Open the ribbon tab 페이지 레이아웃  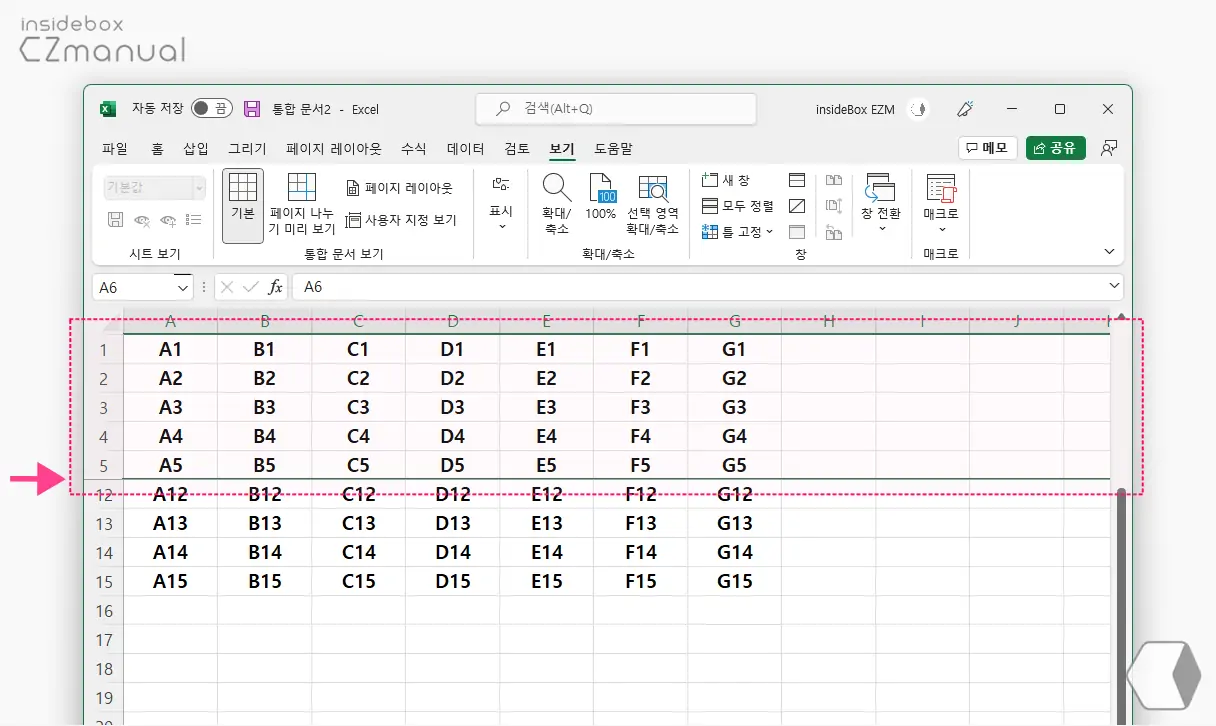tap(334, 149)
